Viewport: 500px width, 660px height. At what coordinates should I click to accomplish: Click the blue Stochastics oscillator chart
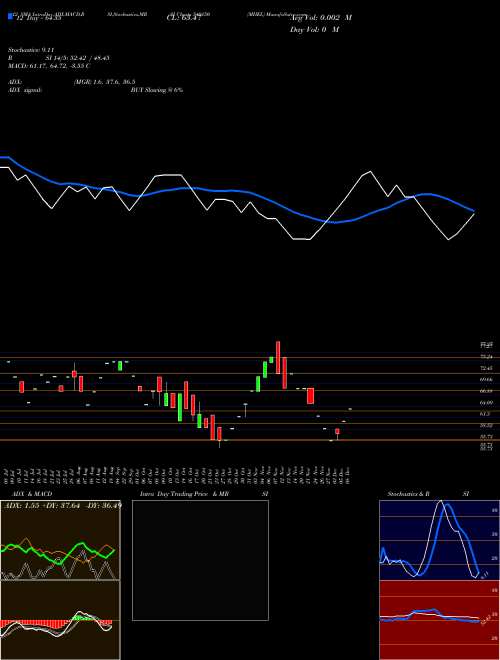coord(439,540)
